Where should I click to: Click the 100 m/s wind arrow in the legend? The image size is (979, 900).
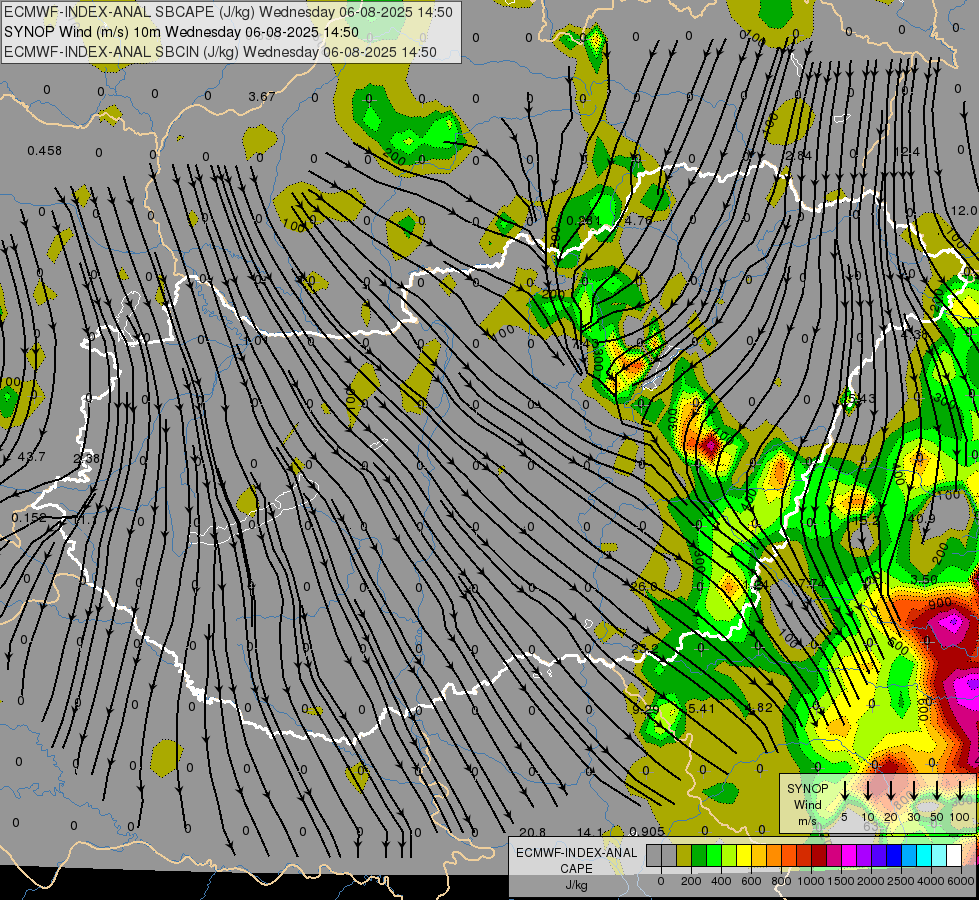tap(960, 791)
